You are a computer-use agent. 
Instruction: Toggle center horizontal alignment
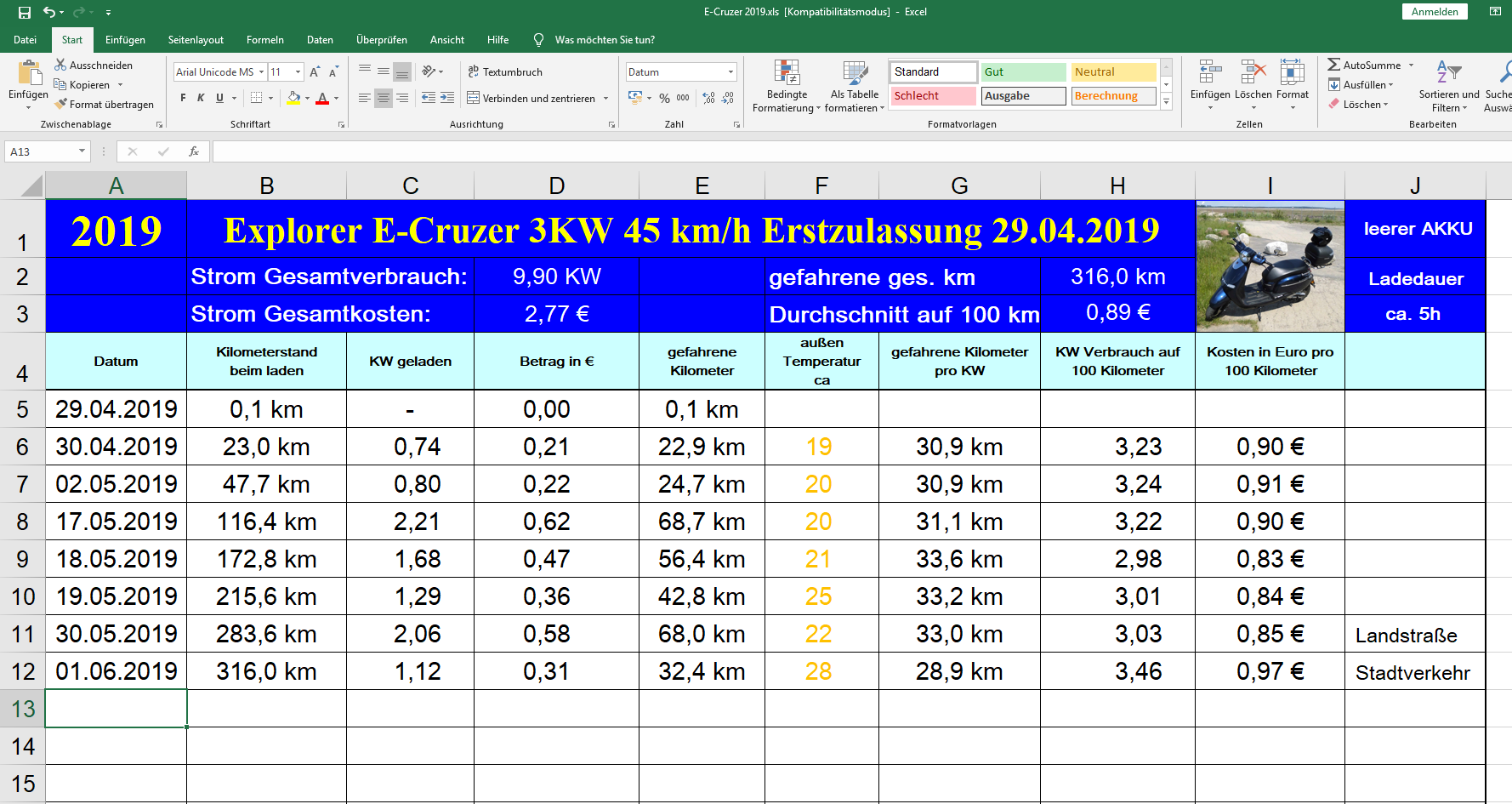(384, 99)
